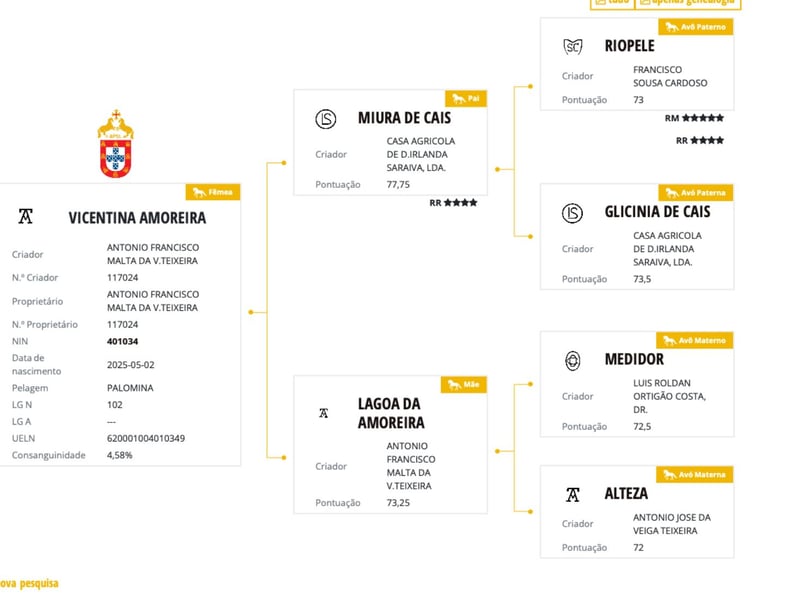Viewport: 785px width, 600px height.
Task: Open the Lagoa da Amoreira horse record
Action: point(391,413)
